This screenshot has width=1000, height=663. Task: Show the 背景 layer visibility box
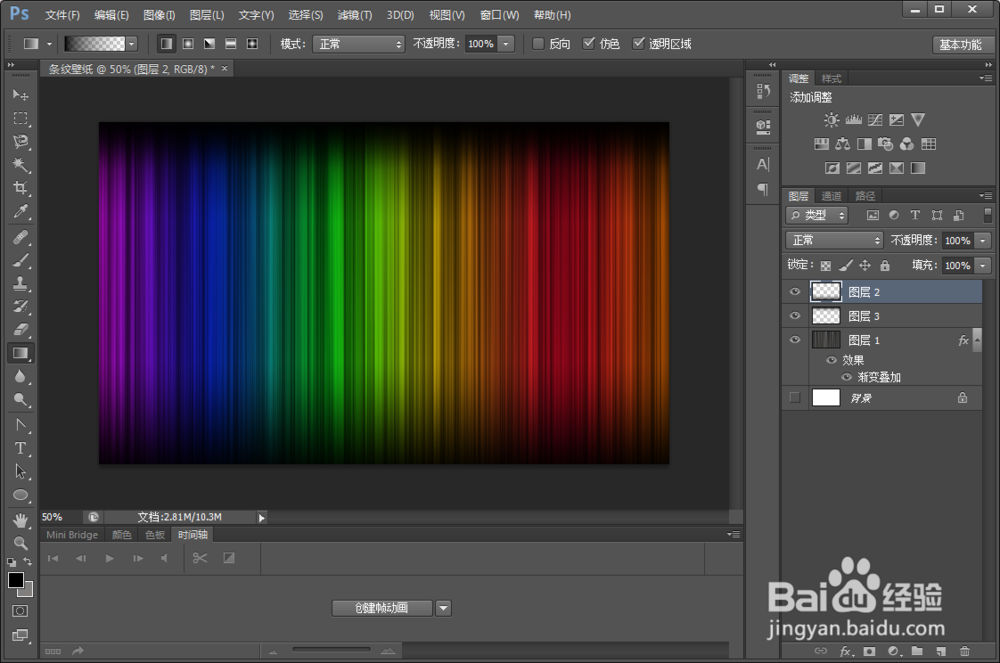(795, 397)
